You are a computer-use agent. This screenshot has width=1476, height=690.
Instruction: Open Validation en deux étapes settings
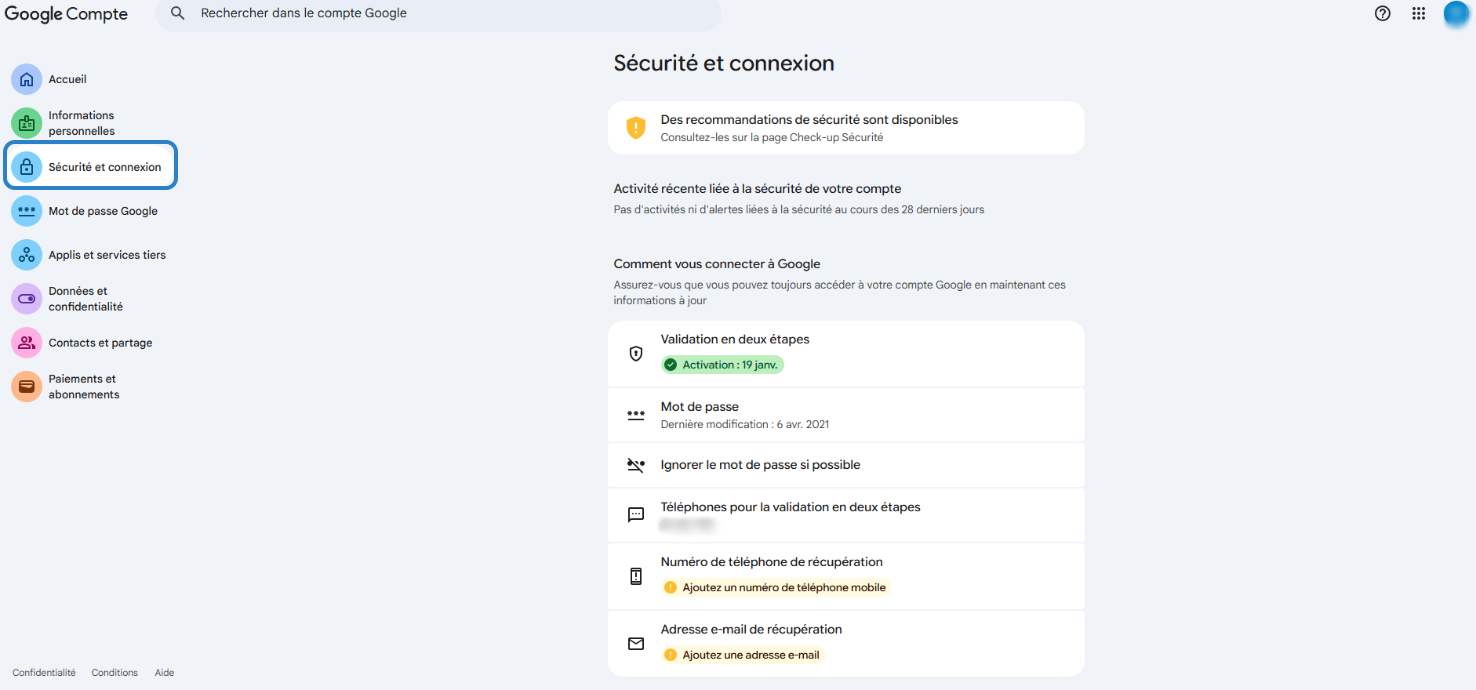[846, 354]
